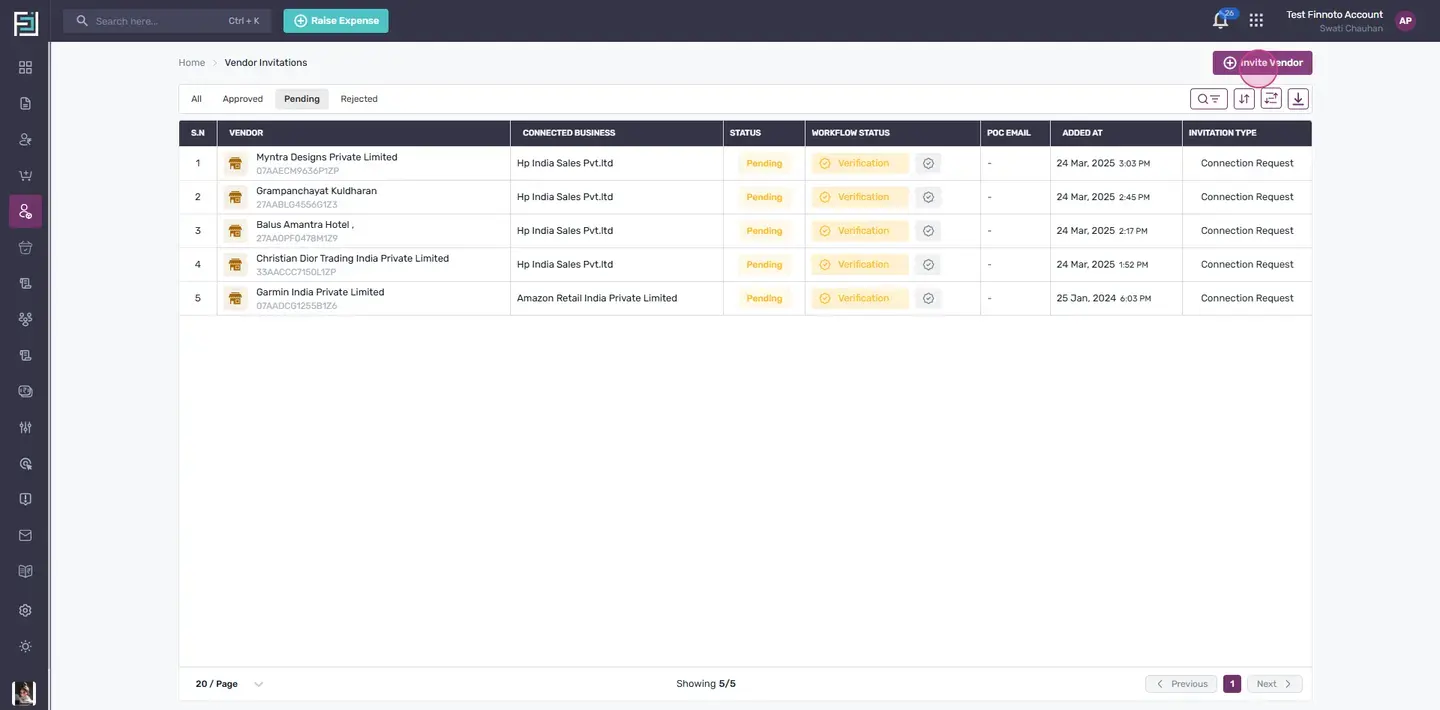Download the vendor invitations list
Image resolution: width=1440 pixels, height=710 pixels.
coord(1298,98)
